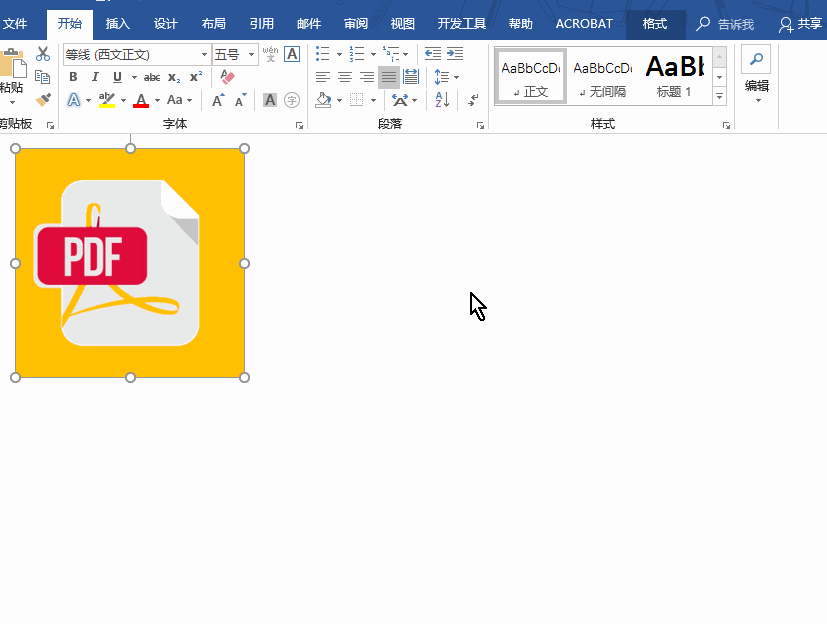Toggle bulleted list
Viewport: 827px width, 624px height.
pyautogui.click(x=322, y=54)
